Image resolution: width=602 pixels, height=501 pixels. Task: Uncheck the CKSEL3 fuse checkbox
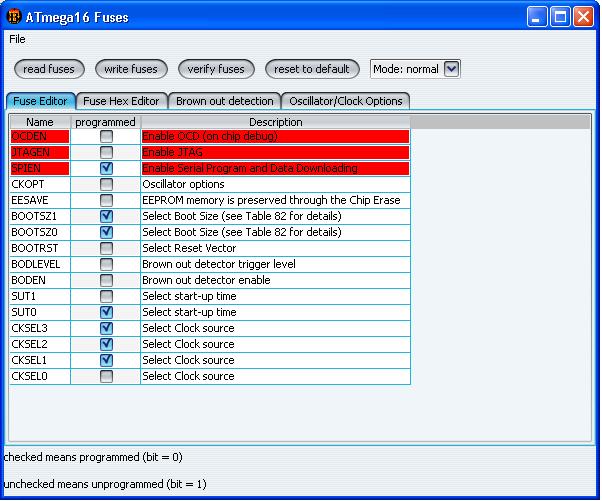pos(106,328)
